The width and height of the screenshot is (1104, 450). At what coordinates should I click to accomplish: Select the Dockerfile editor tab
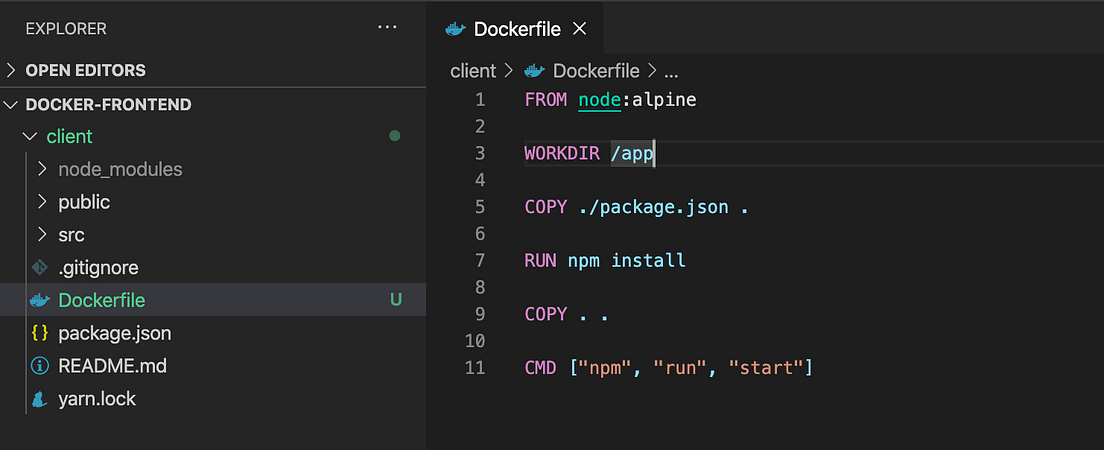(515, 28)
